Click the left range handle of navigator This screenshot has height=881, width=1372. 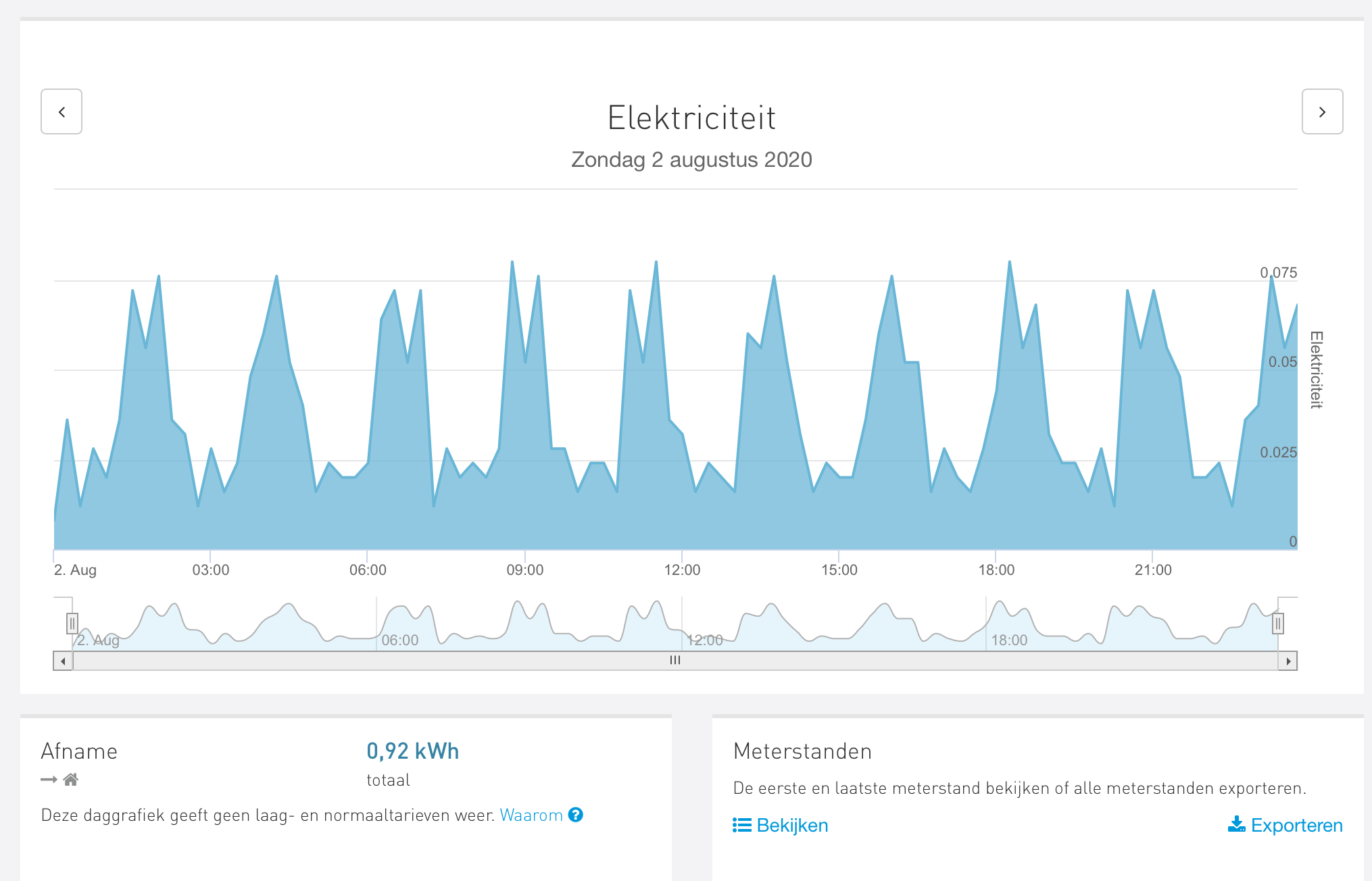pyautogui.click(x=72, y=623)
